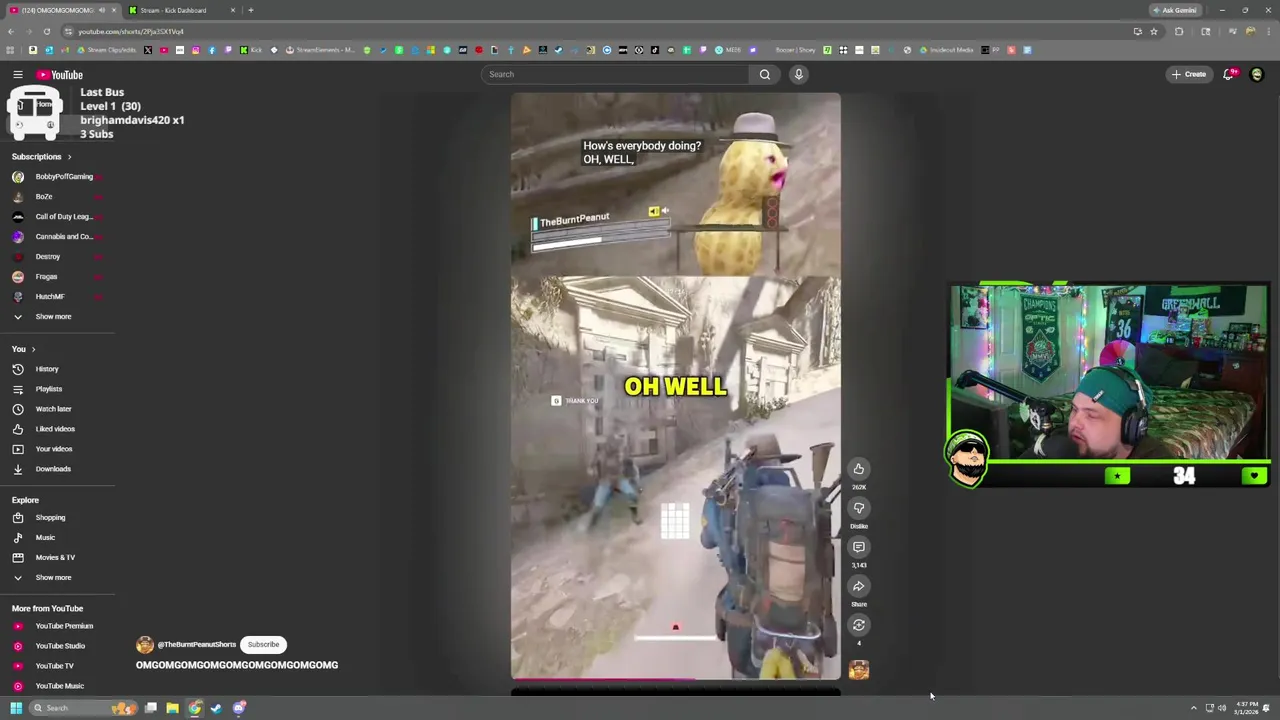Open the StreamElements bookmark
Image resolution: width=1280 pixels, height=720 pixels.
point(320,50)
